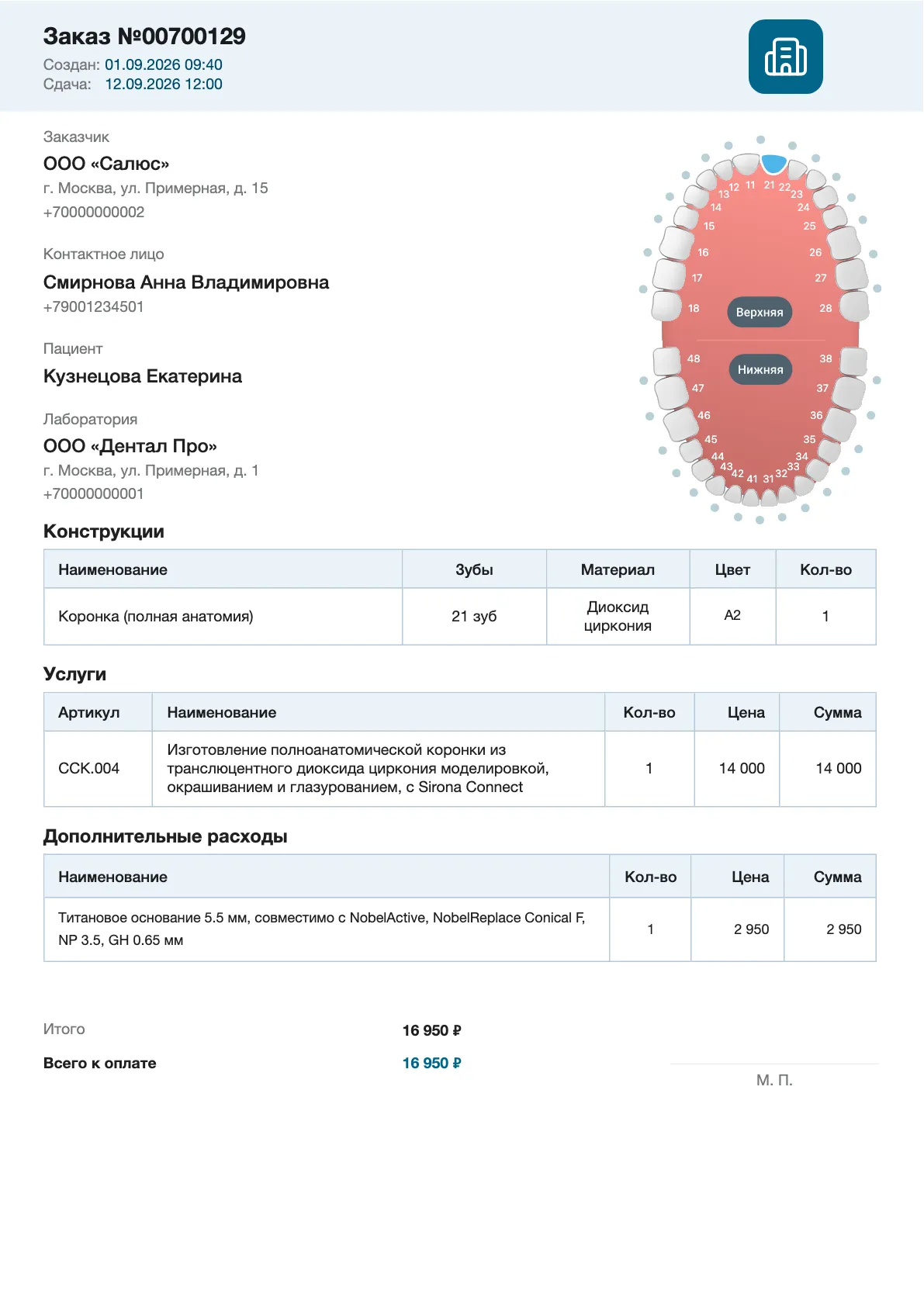This screenshot has height=1308, width=924.
Task: Click Зубы column header
Action: click(x=474, y=569)
